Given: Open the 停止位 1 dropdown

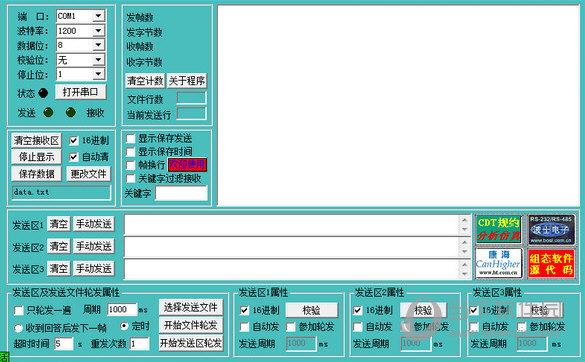Looking at the screenshot, I should pos(98,74).
